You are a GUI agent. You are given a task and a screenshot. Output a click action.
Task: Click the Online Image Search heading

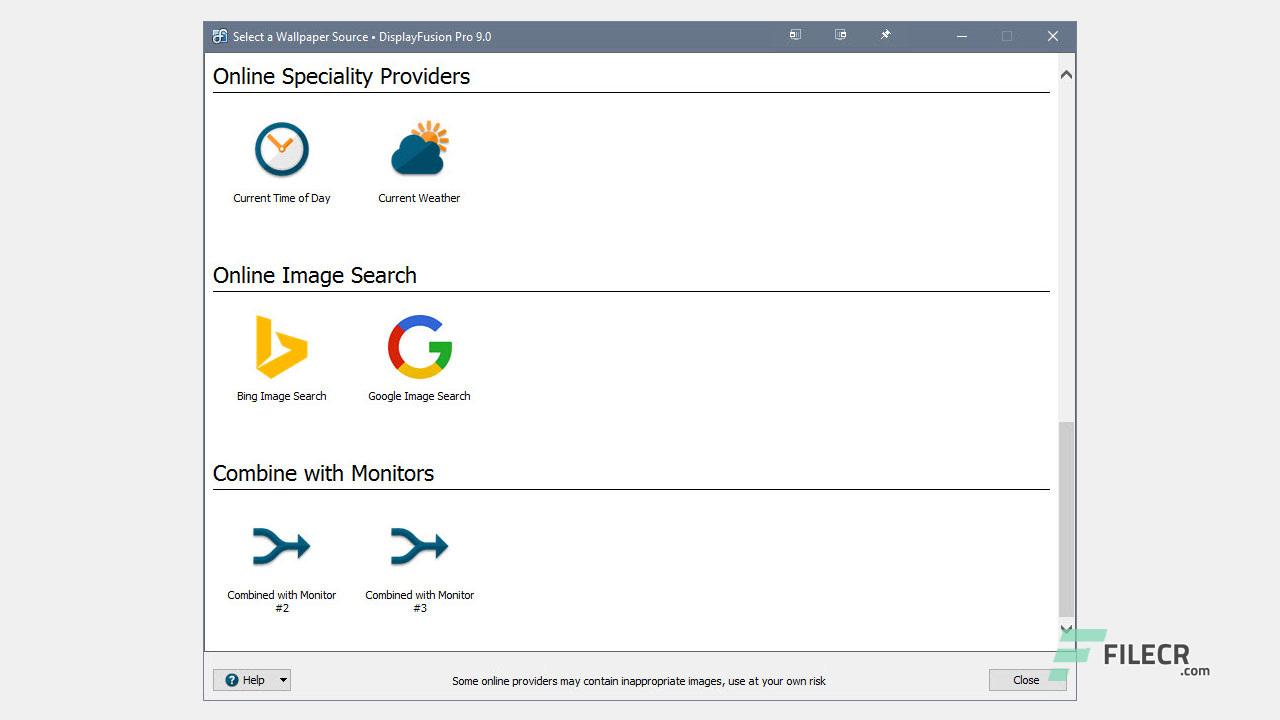(x=315, y=275)
